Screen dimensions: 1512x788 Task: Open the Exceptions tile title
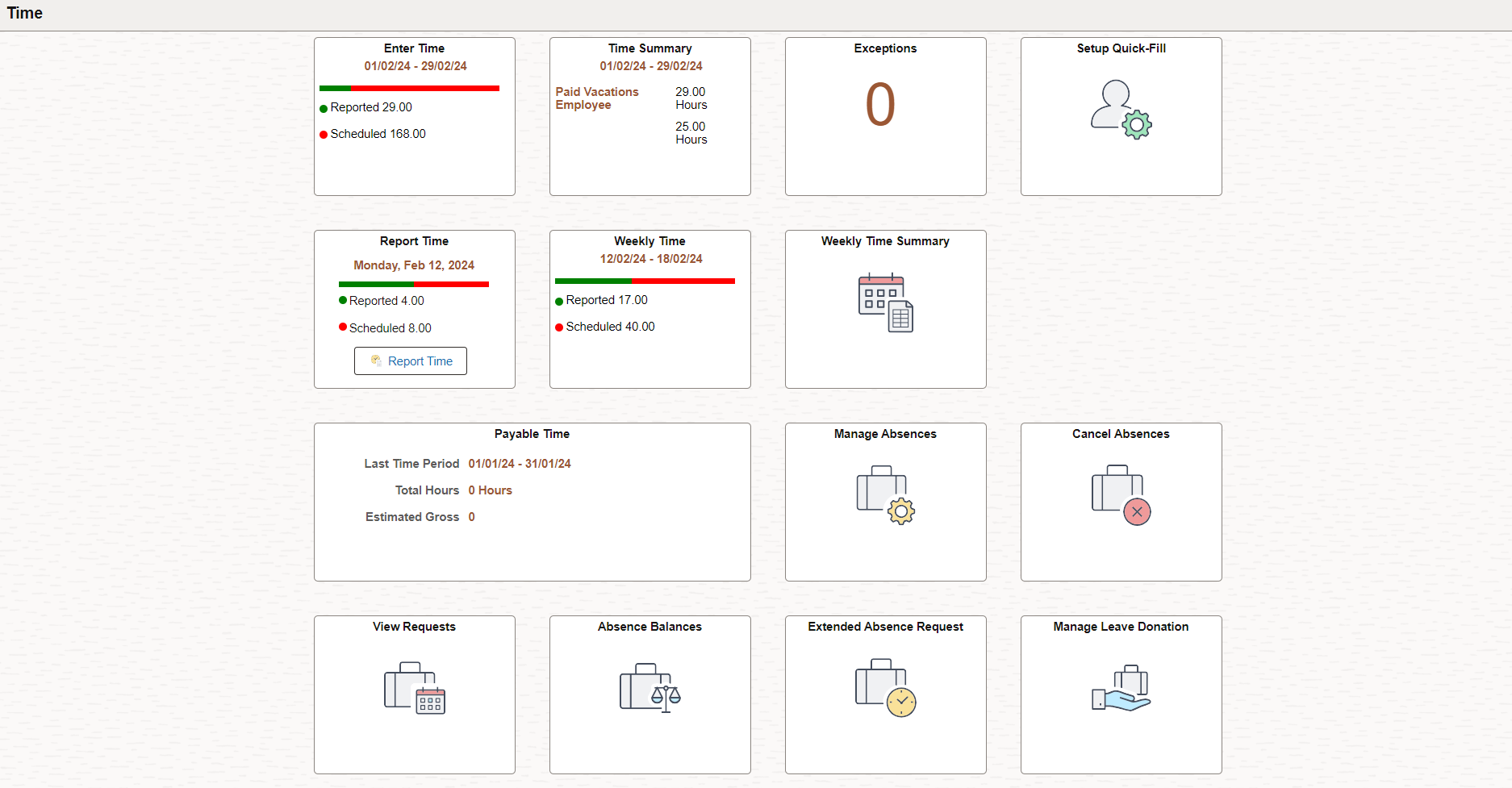886,48
